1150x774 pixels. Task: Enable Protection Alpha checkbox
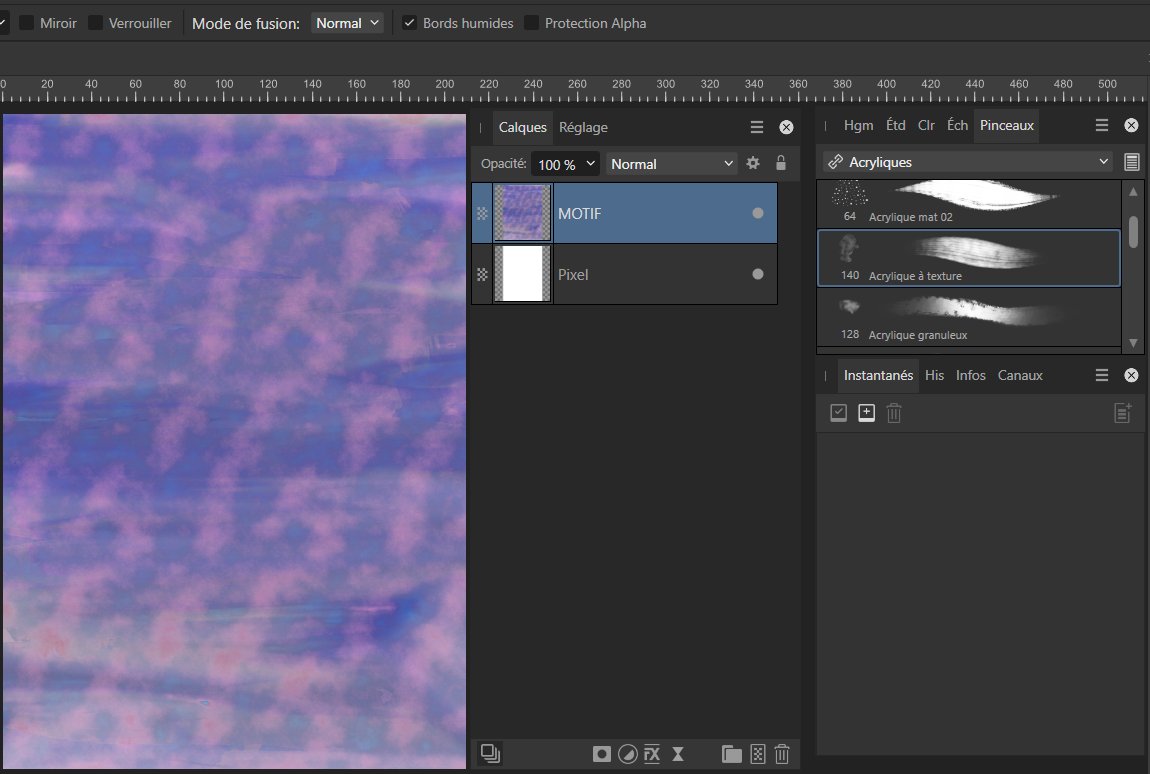[x=531, y=23]
